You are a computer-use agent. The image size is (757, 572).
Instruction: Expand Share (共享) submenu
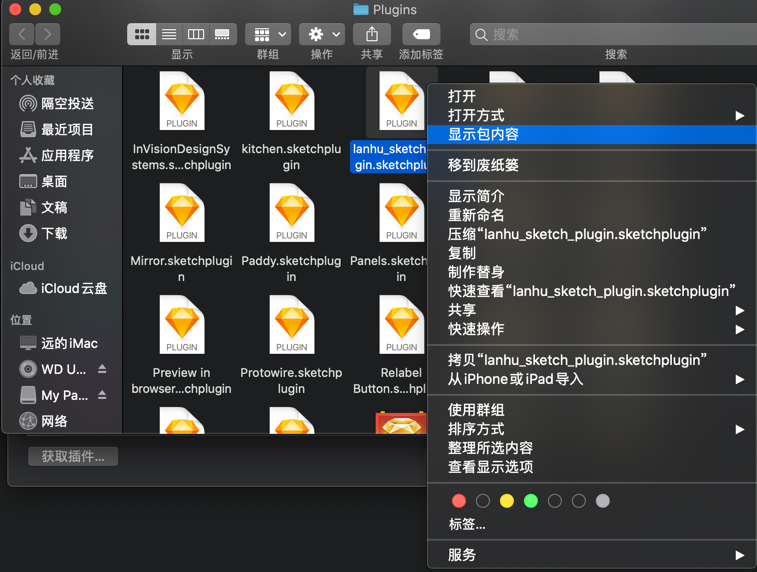click(x=592, y=310)
